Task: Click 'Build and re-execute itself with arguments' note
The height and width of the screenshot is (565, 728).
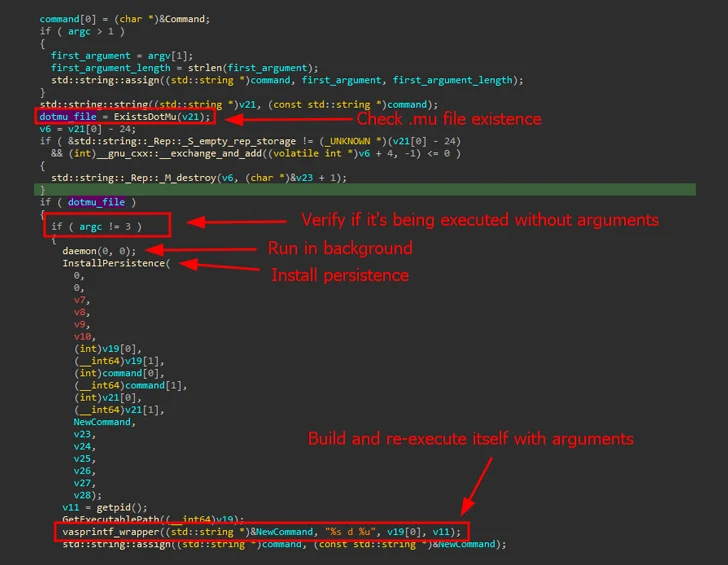Action: [470, 439]
